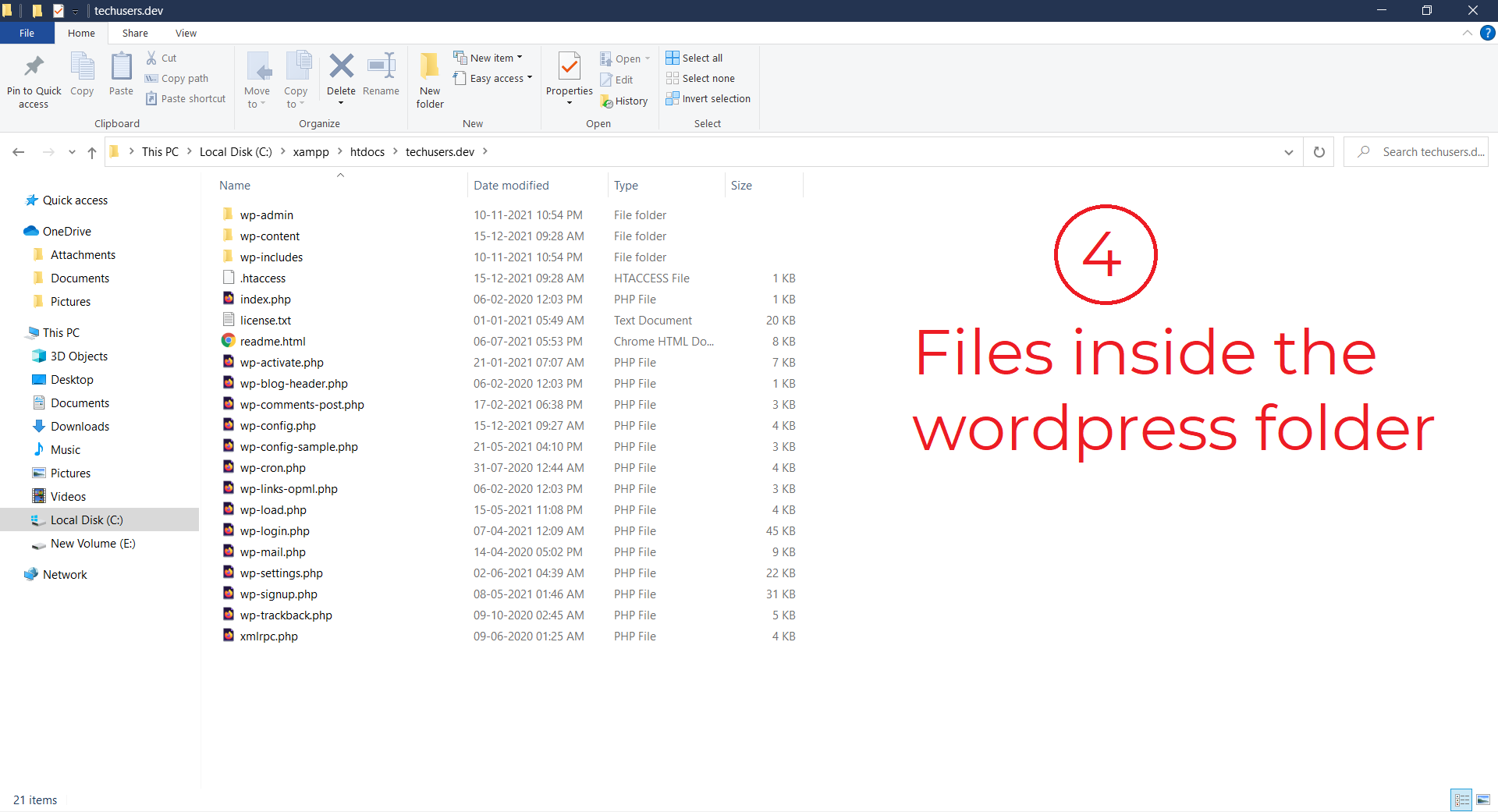Open the Properties dropdown arrow
The width and height of the screenshot is (1498, 812).
570,103
